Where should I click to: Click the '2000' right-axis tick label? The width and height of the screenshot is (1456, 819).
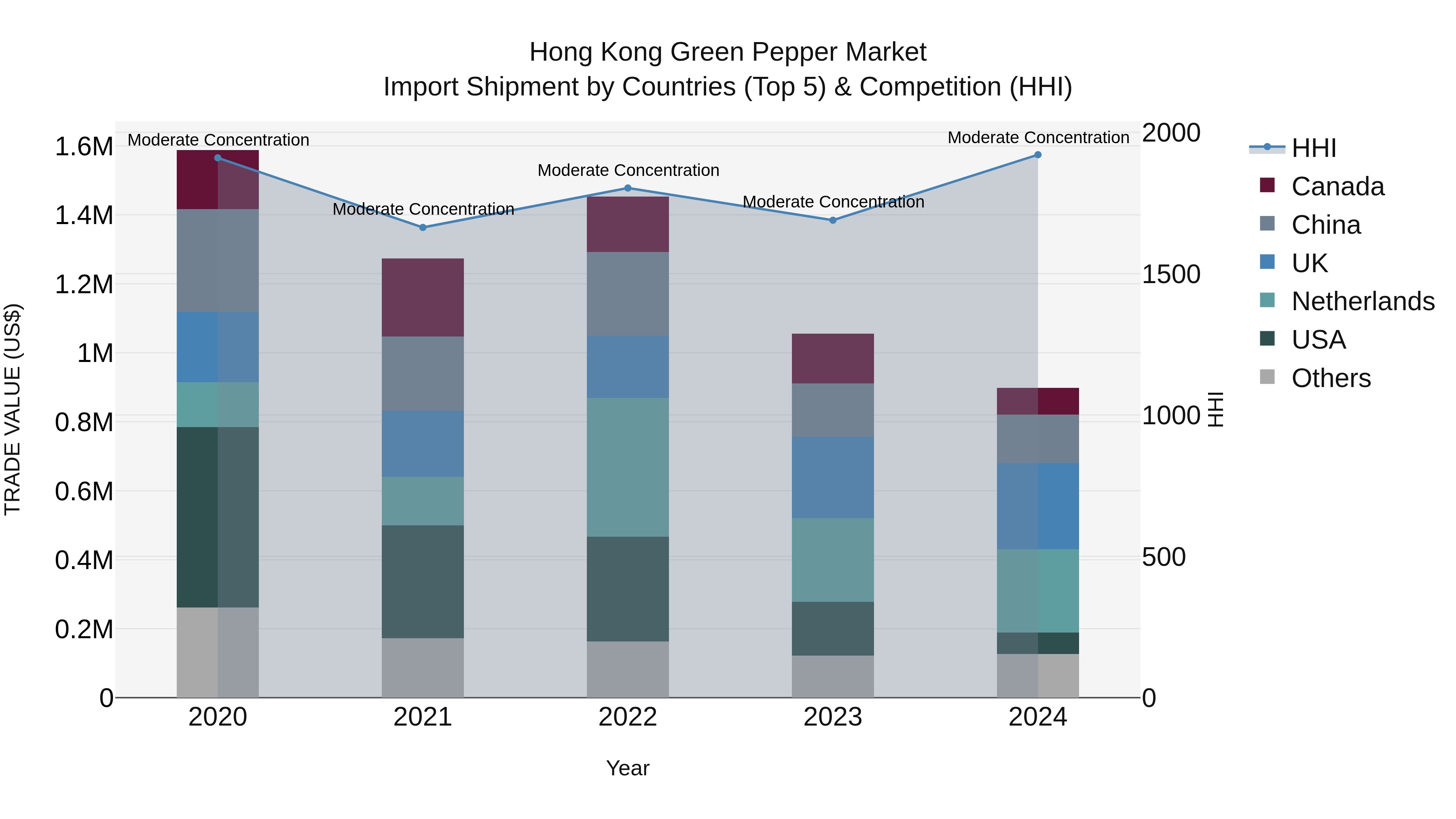click(1171, 133)
